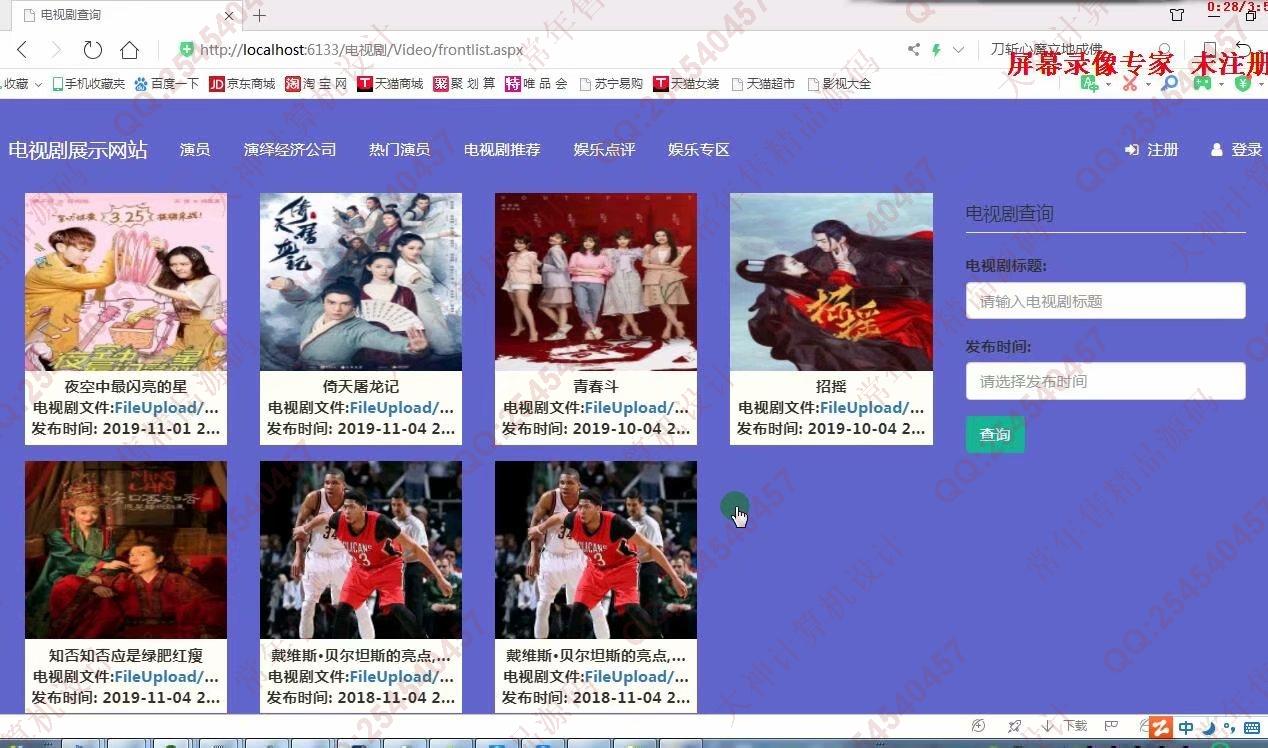1268x748 pixels.
Task: Click the circular clock-plus icon in status bar
Action: [979, 726]
